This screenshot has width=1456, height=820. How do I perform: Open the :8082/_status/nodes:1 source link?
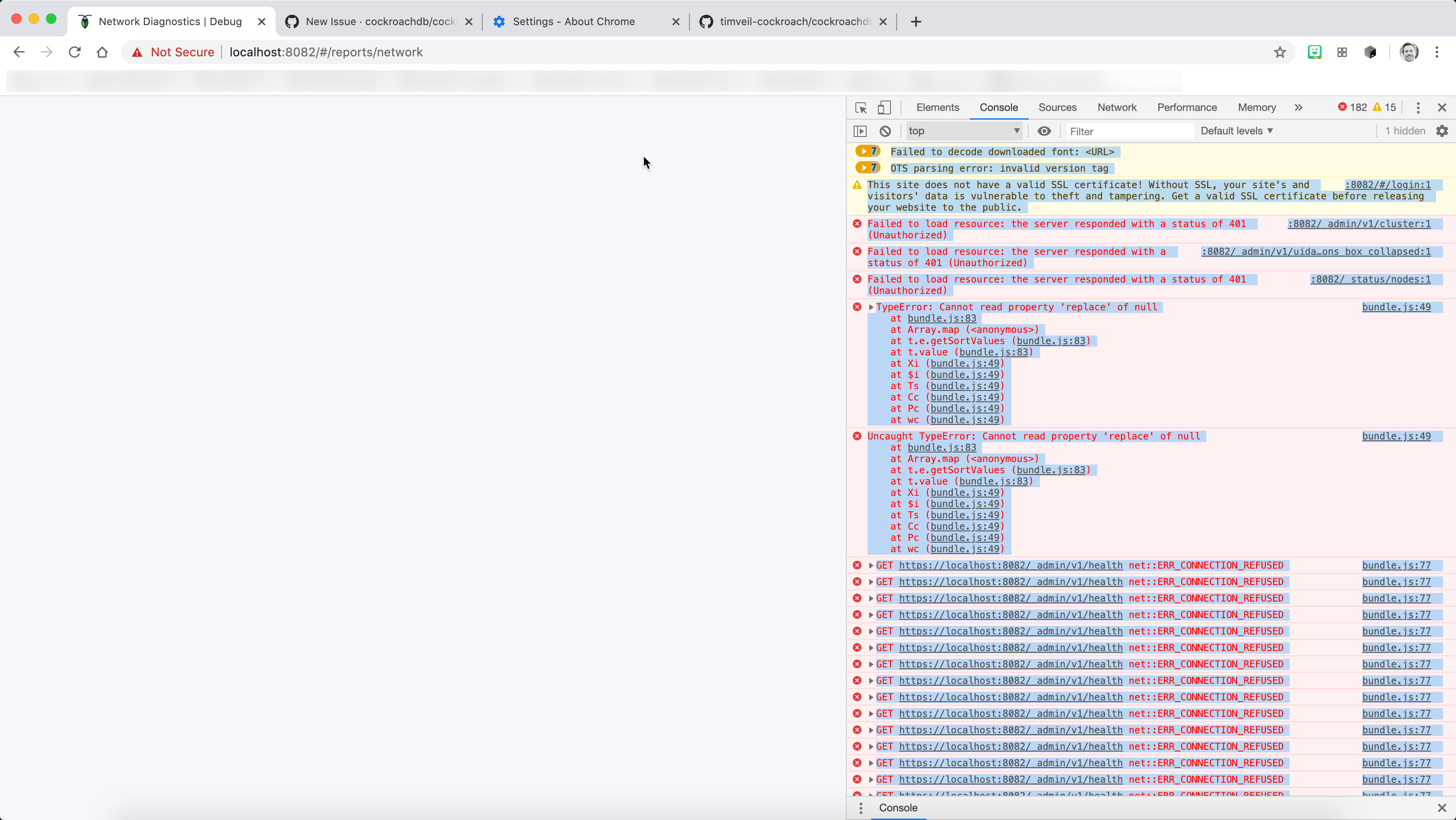[x=1370, y=279]
